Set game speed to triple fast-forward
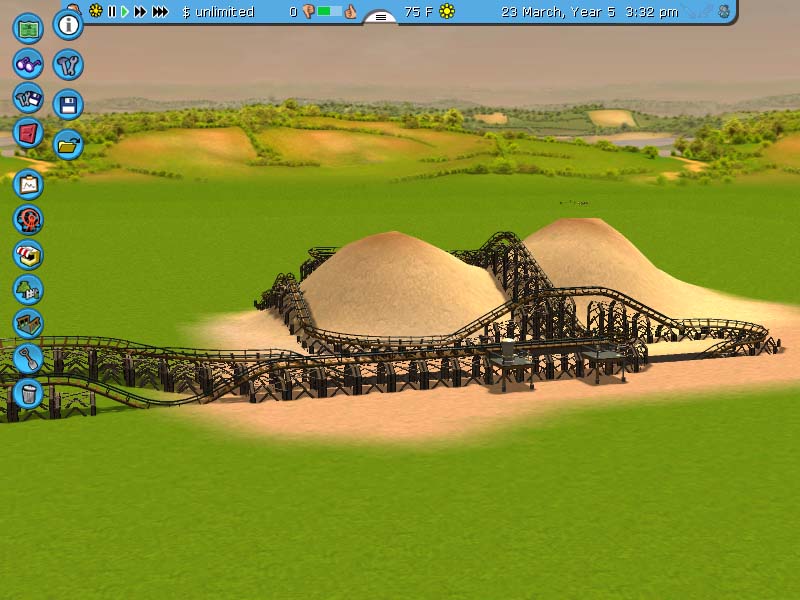 (x=160, y=11)
